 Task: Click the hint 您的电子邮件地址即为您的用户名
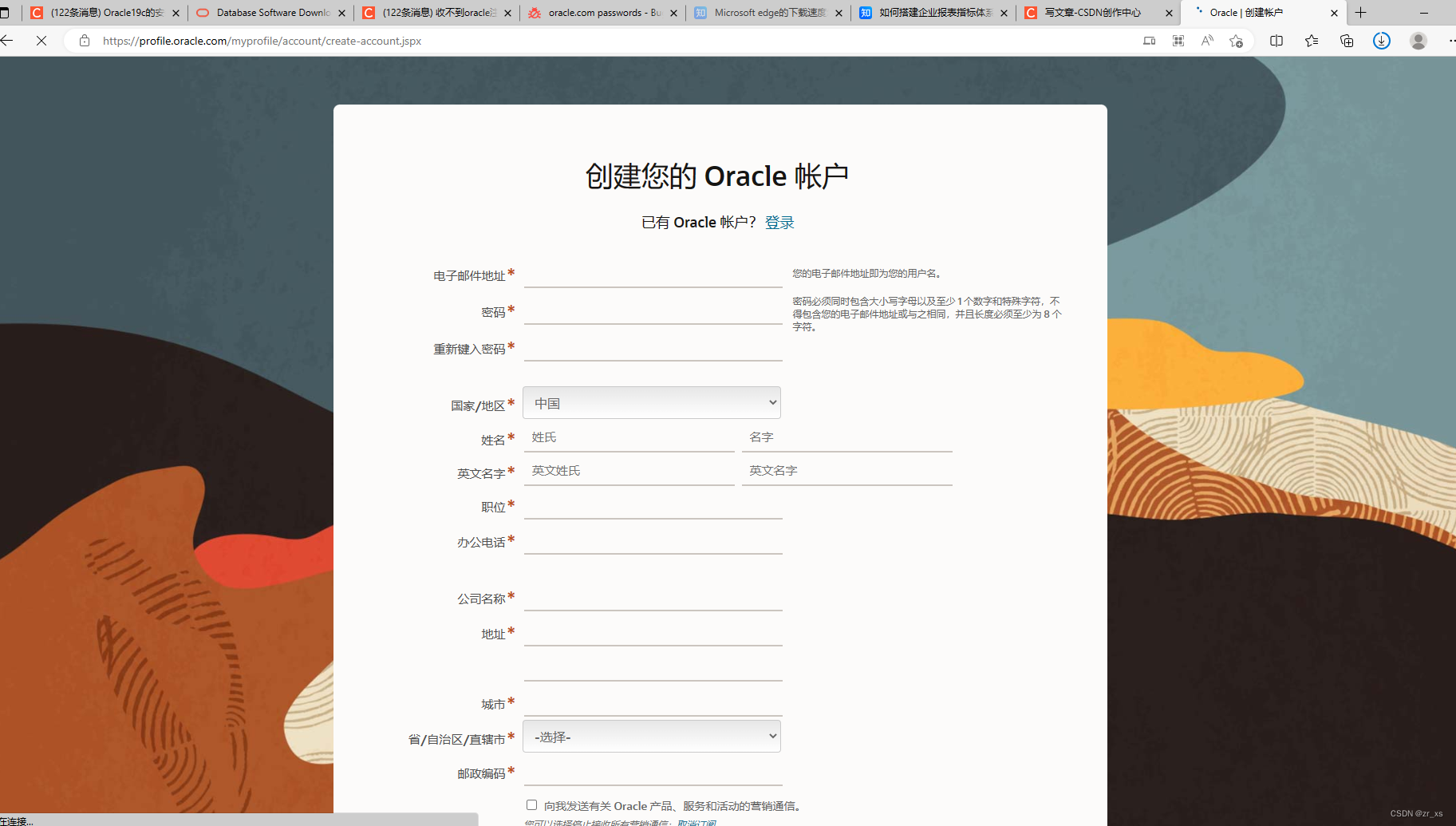tap(868, 273)
